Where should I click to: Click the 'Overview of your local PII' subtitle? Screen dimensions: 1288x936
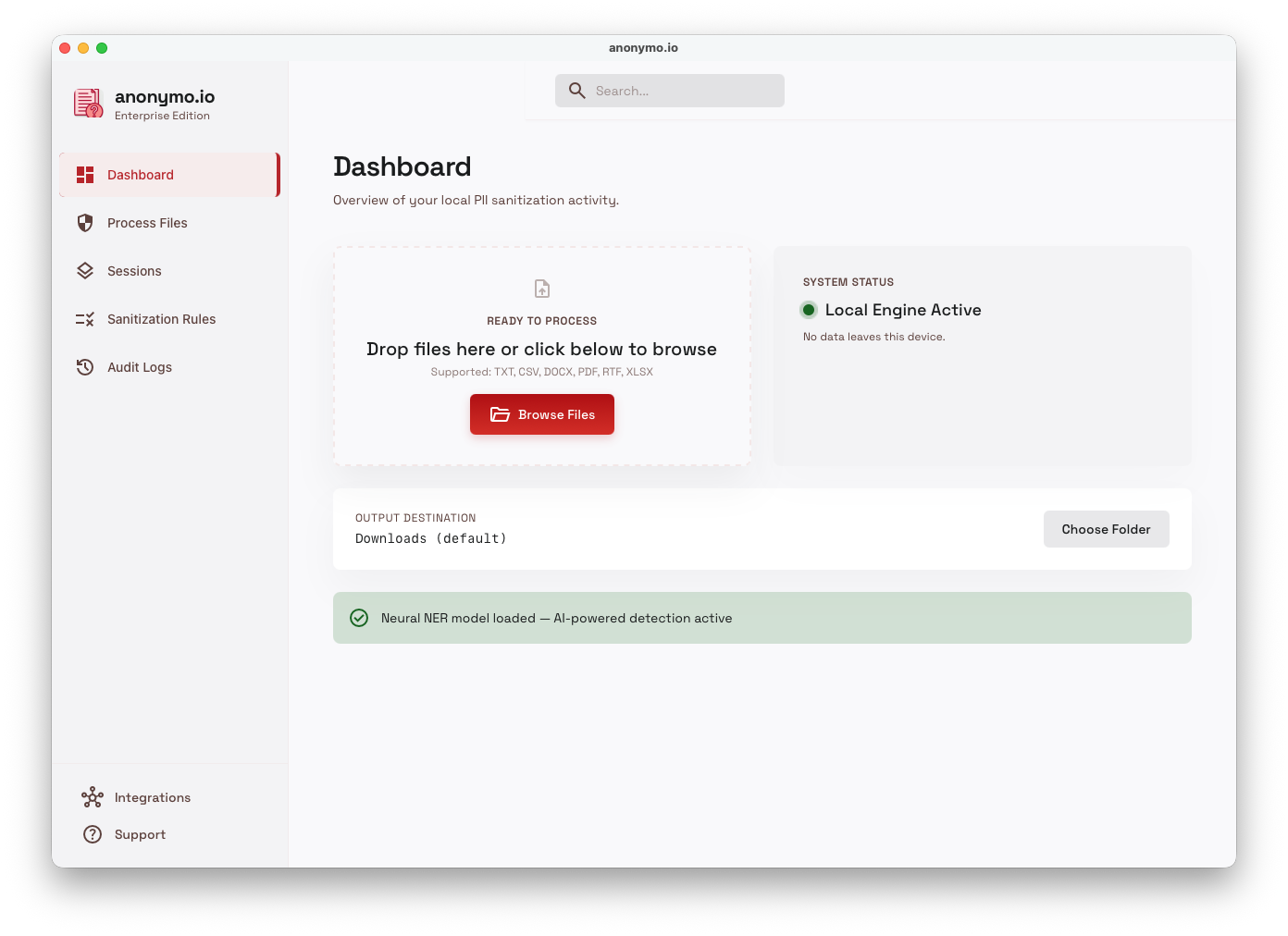pyautogui.click(x=477, y=200)
